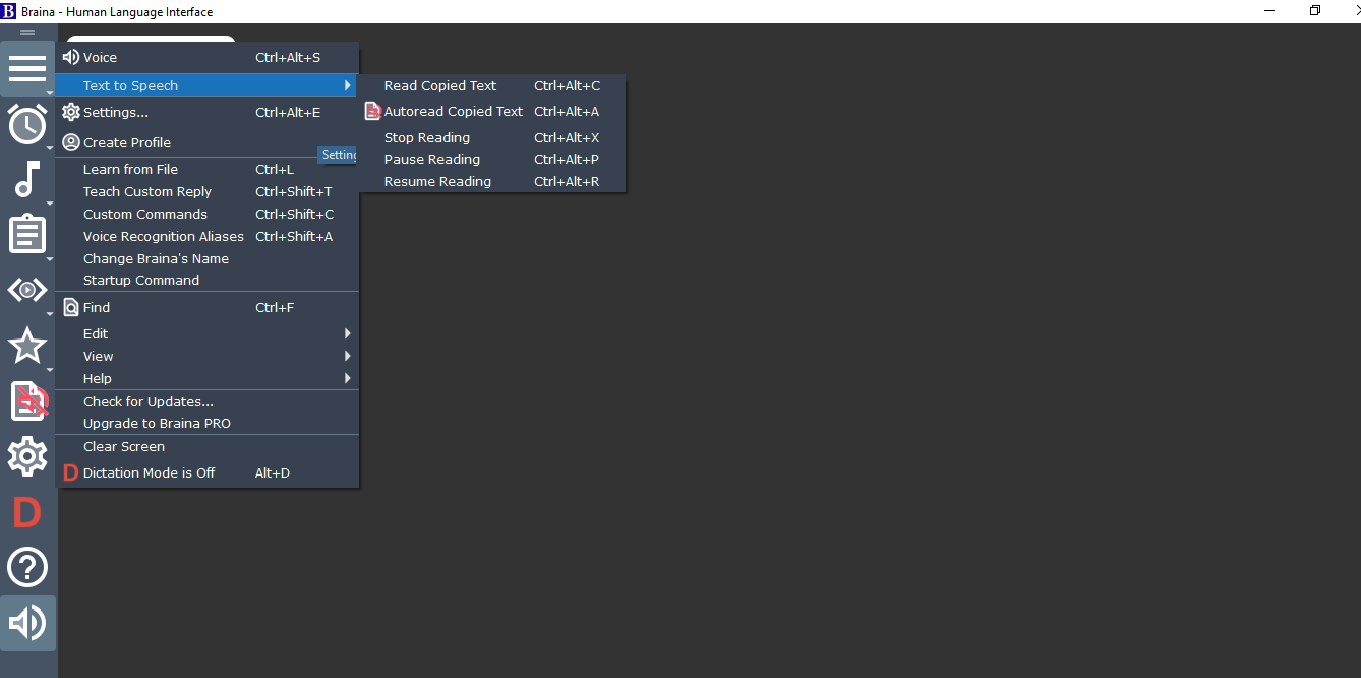Image resolution: width=1361 pixels, height=678 pixels.
Task: Click the sidebar grip handle at top
Action: [x=27, y=33]
